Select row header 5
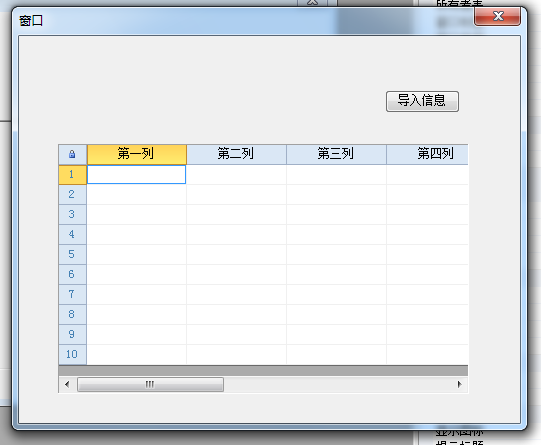This screenshot has width=541, height=445. [72, 255]
